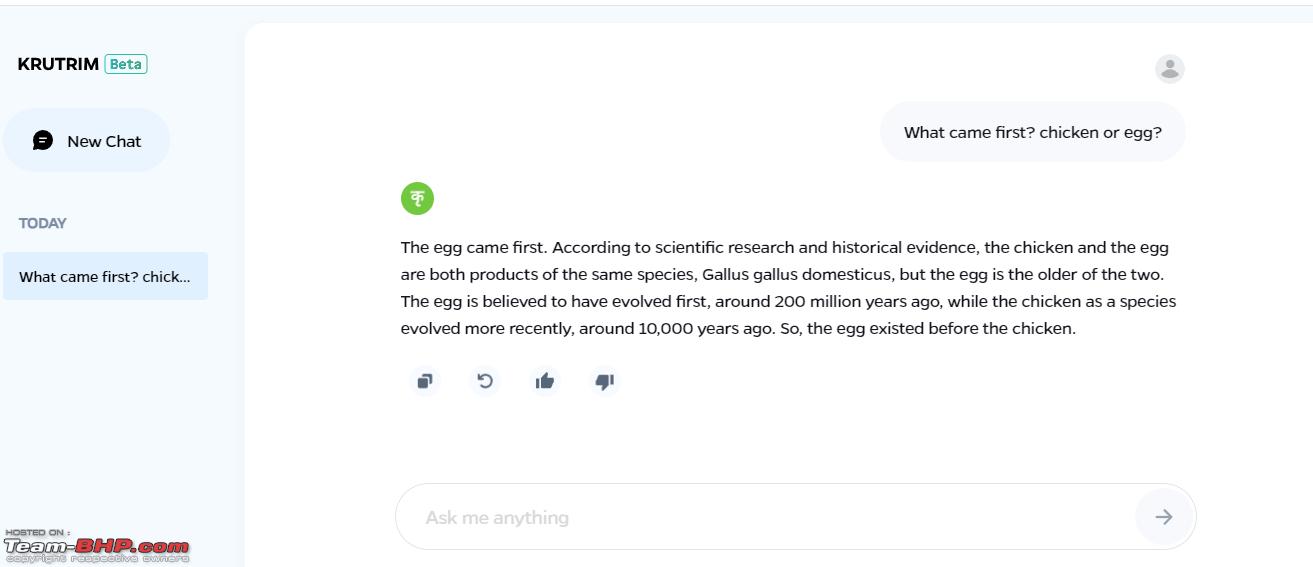This screenshot has height=567, width=1313.
Task: Give the response a thumbs up
Action: click(545, 381)
